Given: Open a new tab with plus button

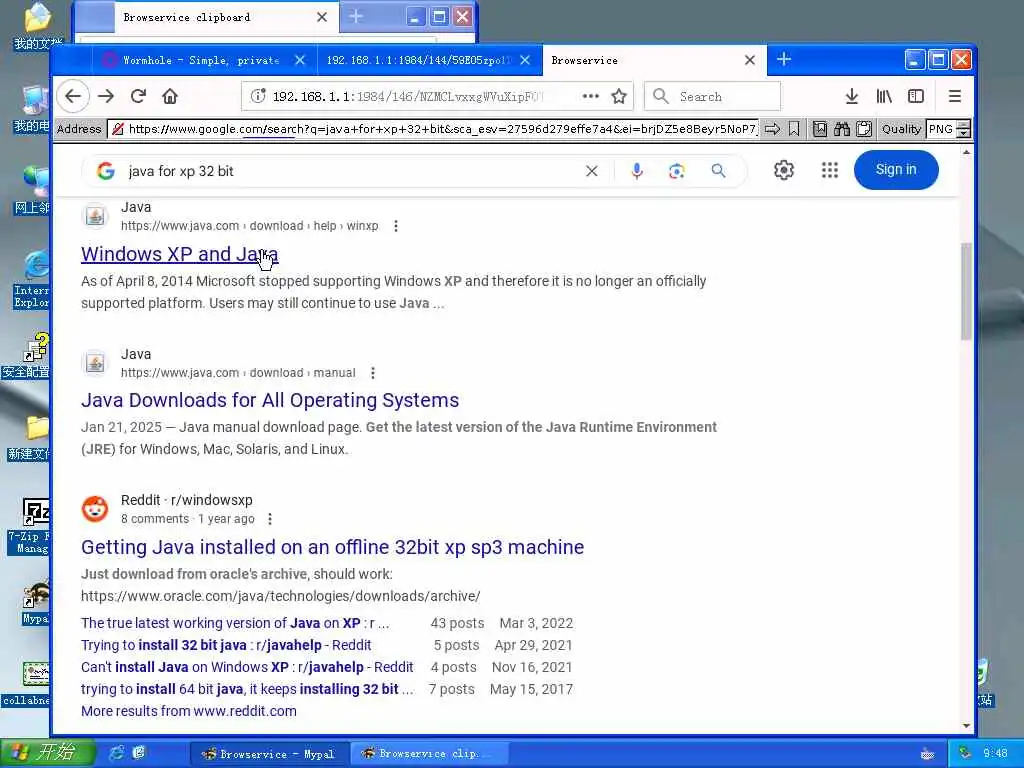Looking at the screenshot, I should (784, 59).
